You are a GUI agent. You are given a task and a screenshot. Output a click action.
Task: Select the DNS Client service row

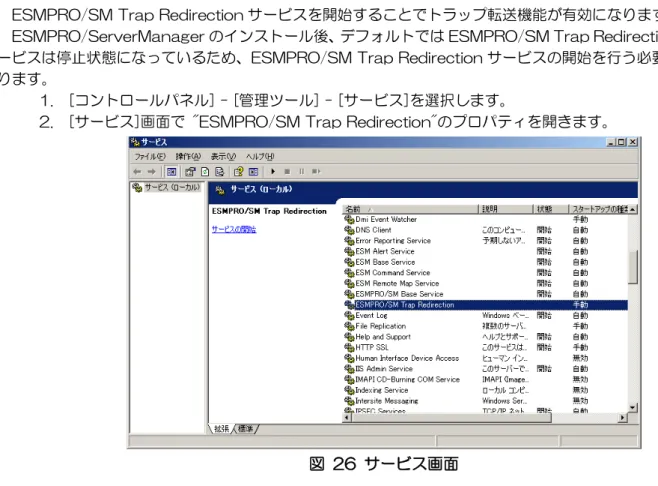tap(486, 230)
